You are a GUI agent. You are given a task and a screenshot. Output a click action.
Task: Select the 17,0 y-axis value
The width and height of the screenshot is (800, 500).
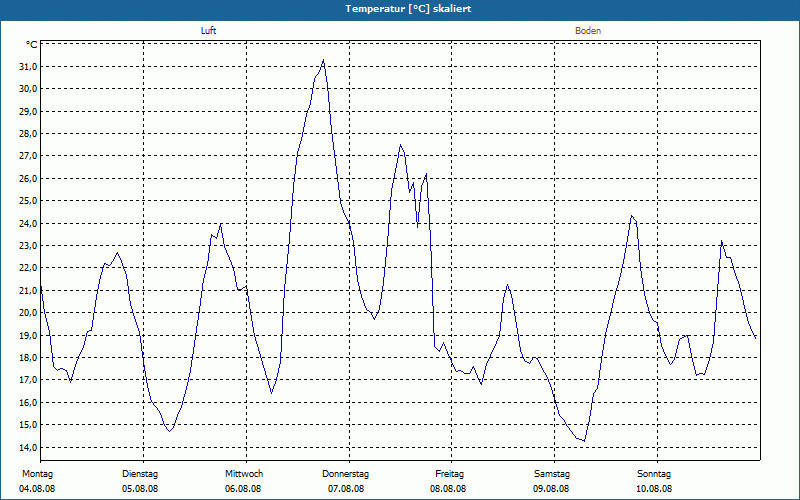(28, 380)
